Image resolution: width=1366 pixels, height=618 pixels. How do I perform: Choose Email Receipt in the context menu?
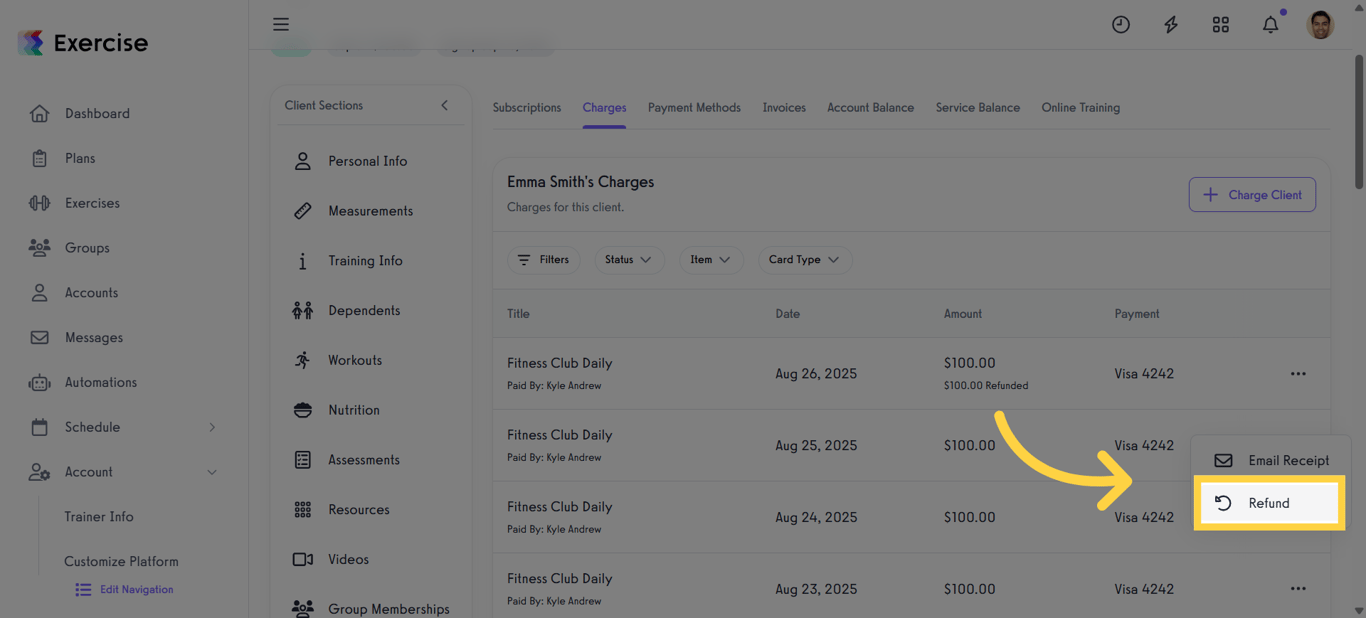[1271, 460]
